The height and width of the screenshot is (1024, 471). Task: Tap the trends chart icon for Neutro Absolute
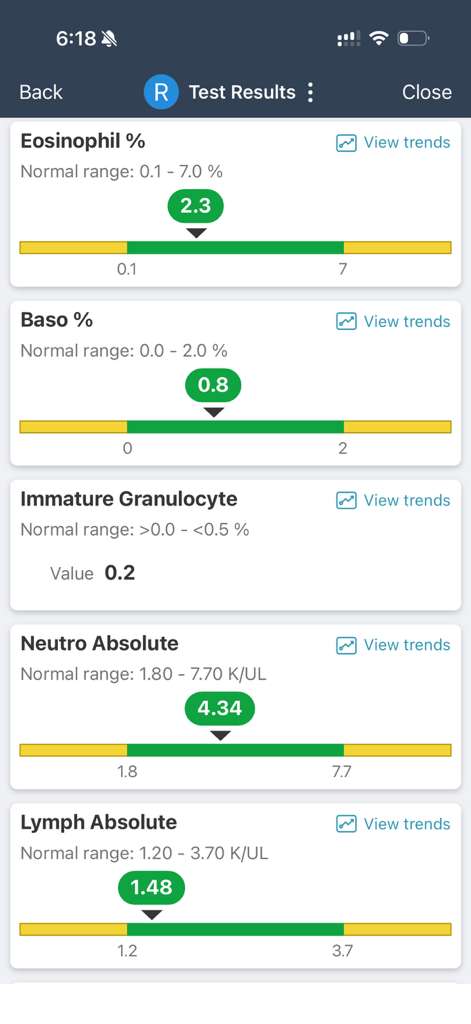coord(346,645)
